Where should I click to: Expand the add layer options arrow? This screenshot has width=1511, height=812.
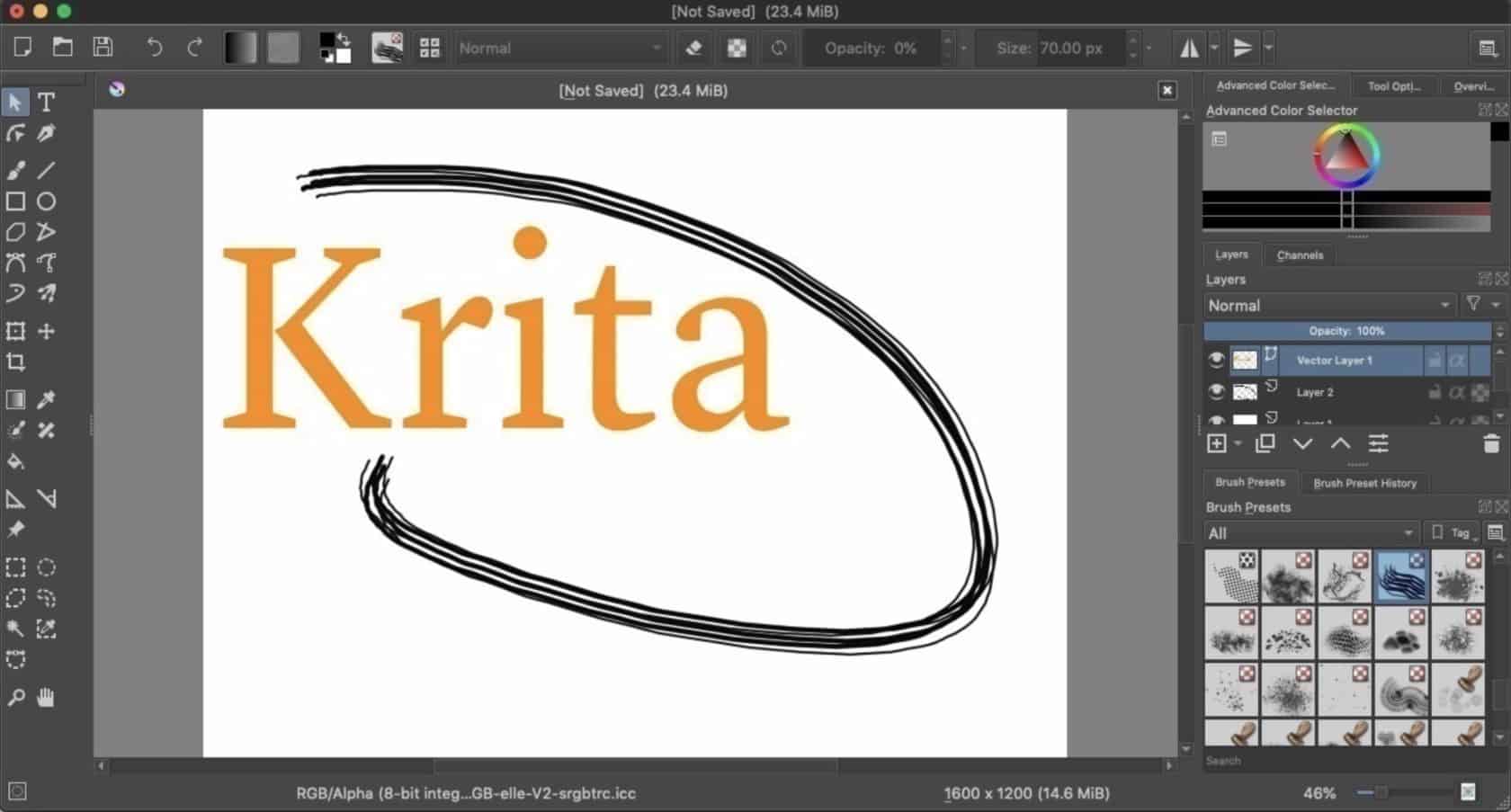tap(1238, 443)
